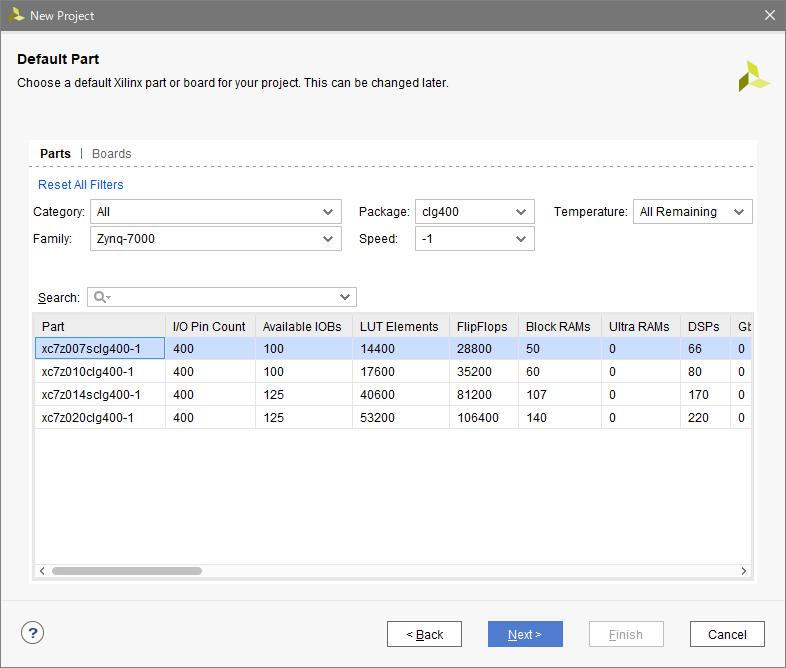The height and width of the screenshot is (668, 786).
Task: Click scrollbar right arrow
Action: coord(743,571)
